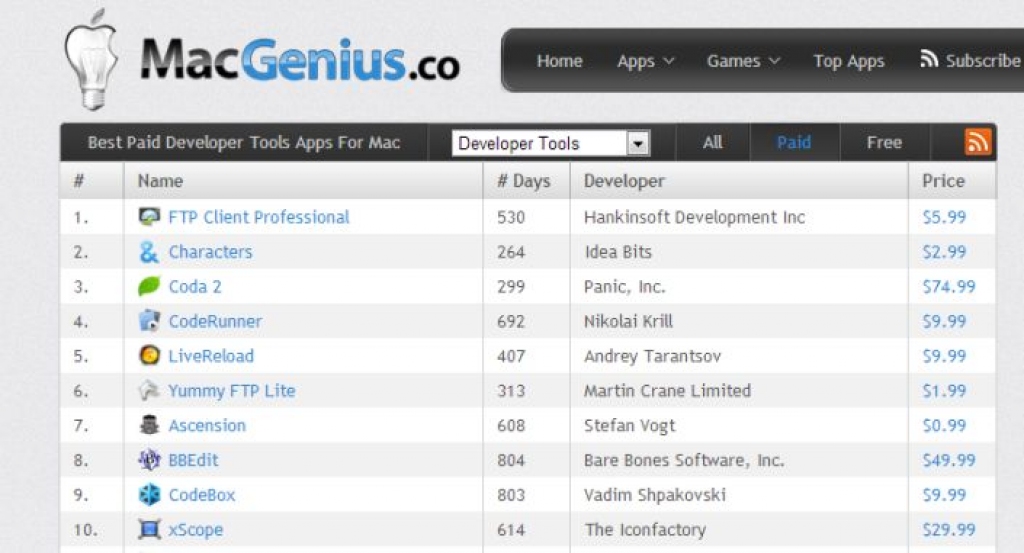Click the LiveReload orange circle icon
The width and height of the screenshot is (1024, 553).
click(150, 355)
